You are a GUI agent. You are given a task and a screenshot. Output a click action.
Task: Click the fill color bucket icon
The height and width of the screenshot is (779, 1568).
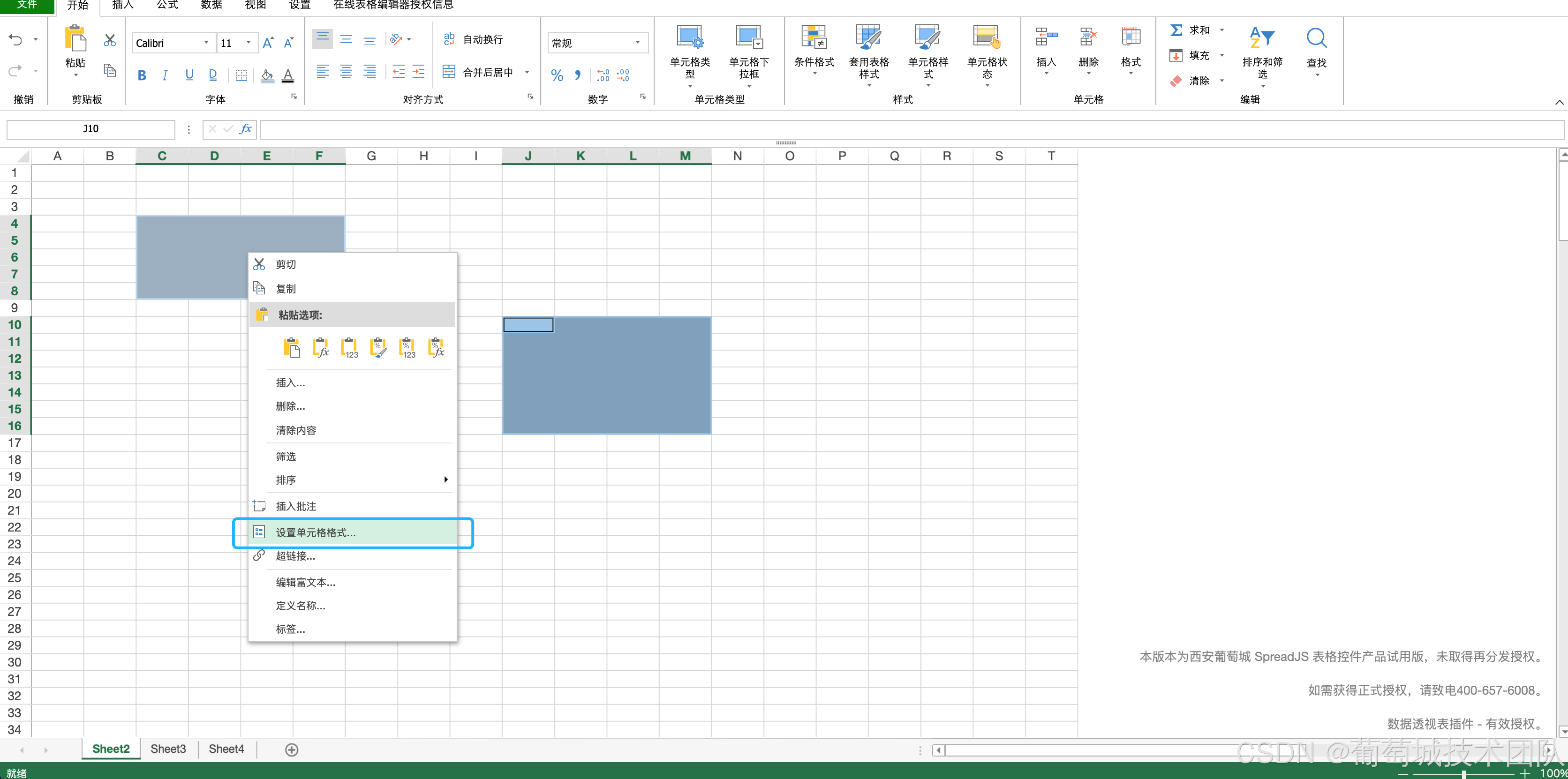click(266, 75)
